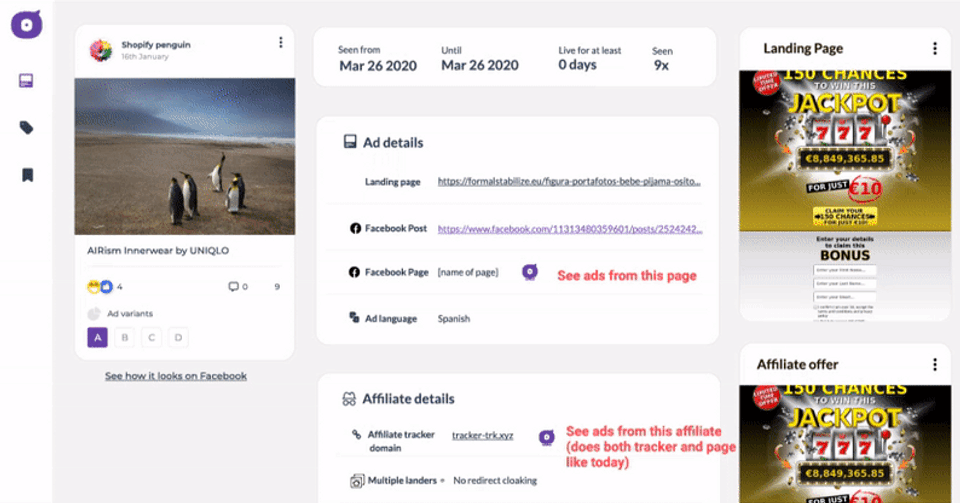
Task: Click Facebook icon beside Facebook Page
Action: click(354, 272)
